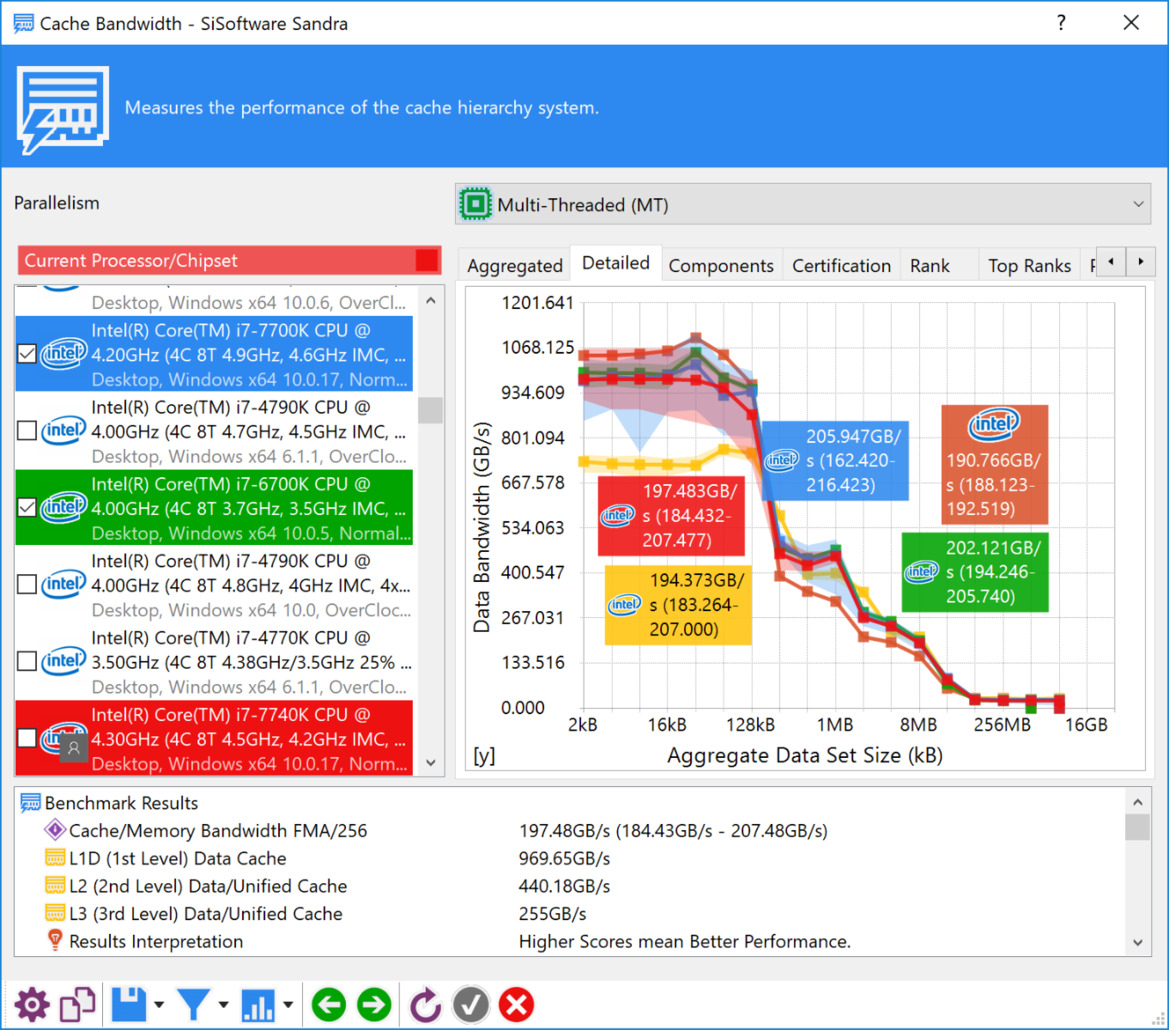Click the Intel logo beside i7-7700K
Viewport: 1169px width, 1030px height.
pos(63,353)
